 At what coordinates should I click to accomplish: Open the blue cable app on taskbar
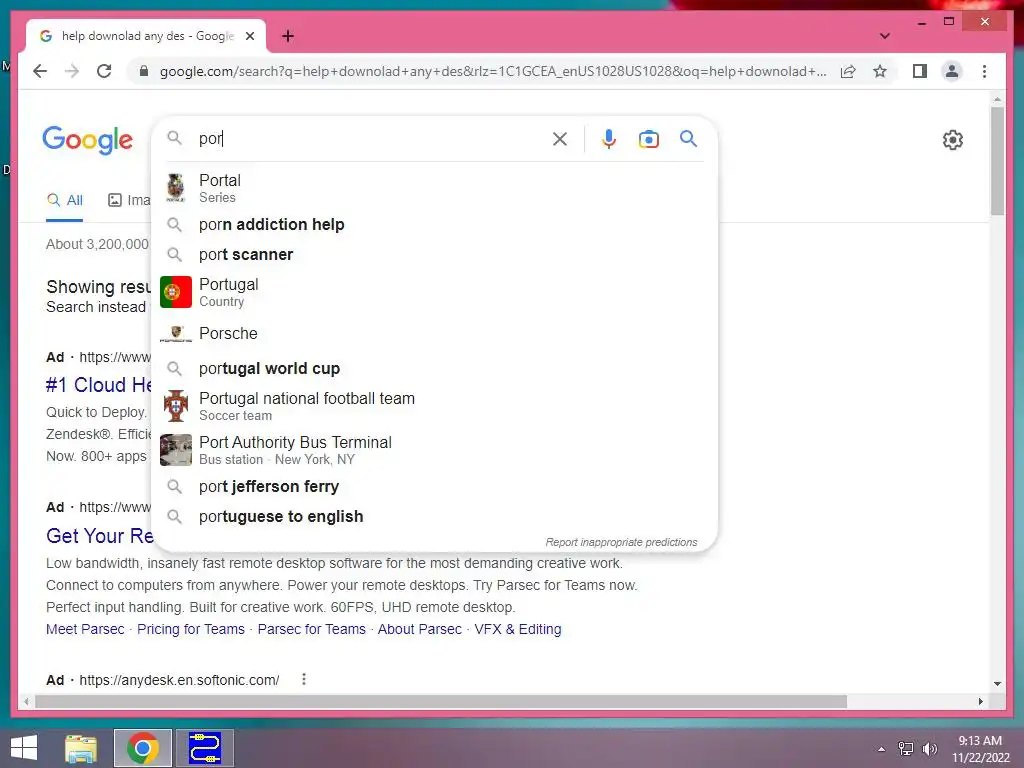pos(205,748)
